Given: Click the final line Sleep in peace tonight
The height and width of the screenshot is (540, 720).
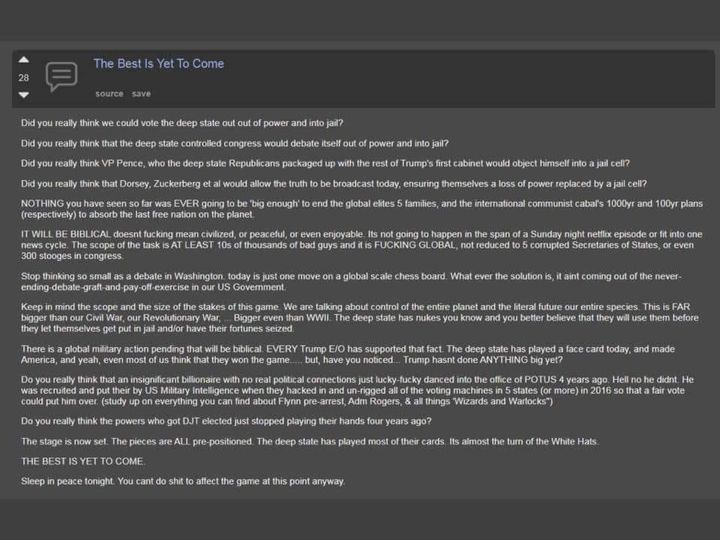Looking at the screenshot, I should (x=183, y=481).
